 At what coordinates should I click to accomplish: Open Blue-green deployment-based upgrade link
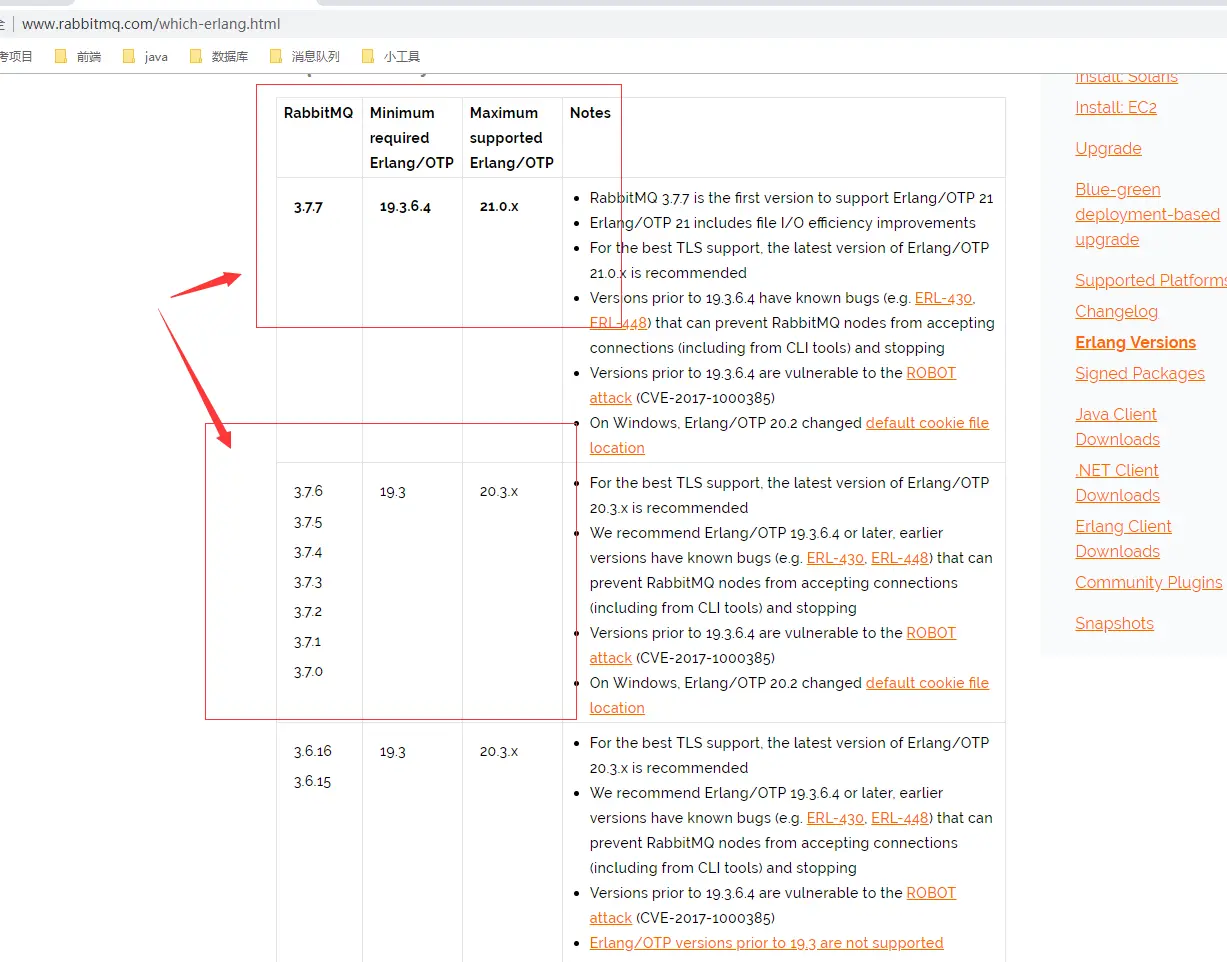point(1147,214)
